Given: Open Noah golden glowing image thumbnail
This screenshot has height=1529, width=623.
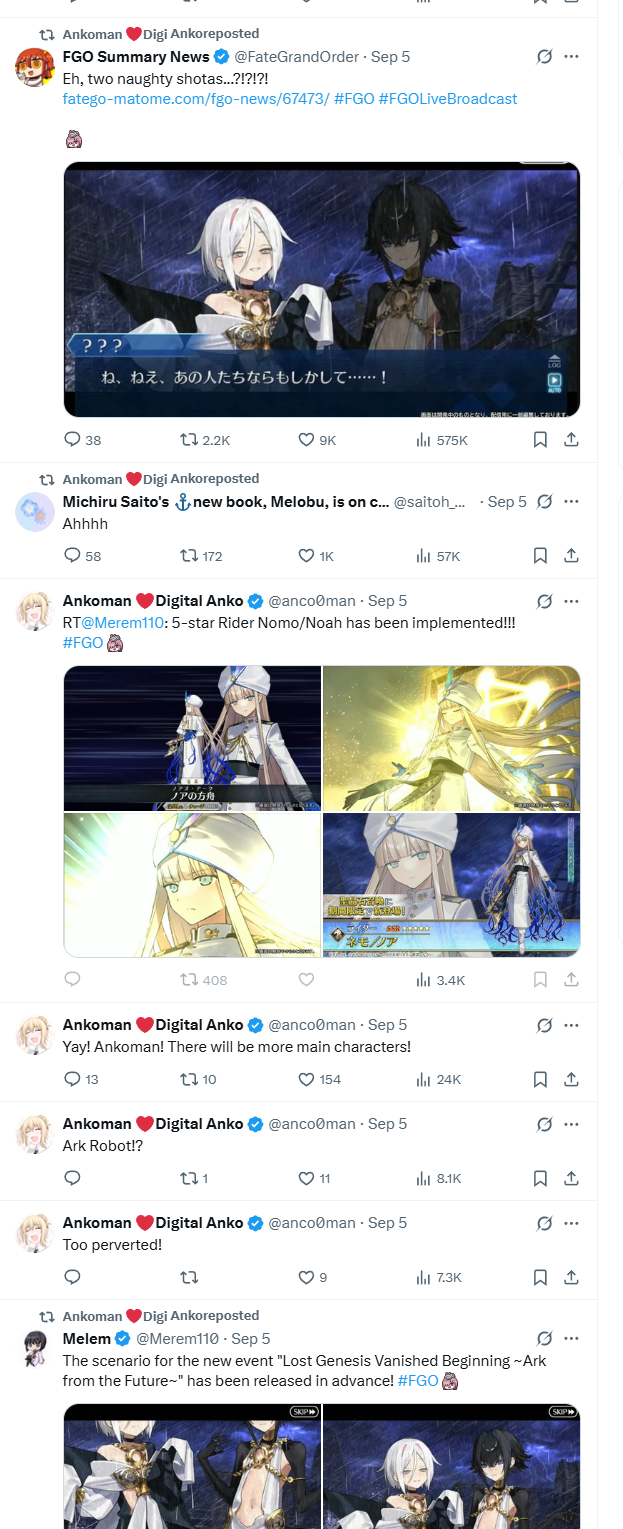Looking at the screenshot, I should click(x=452, y=738).
